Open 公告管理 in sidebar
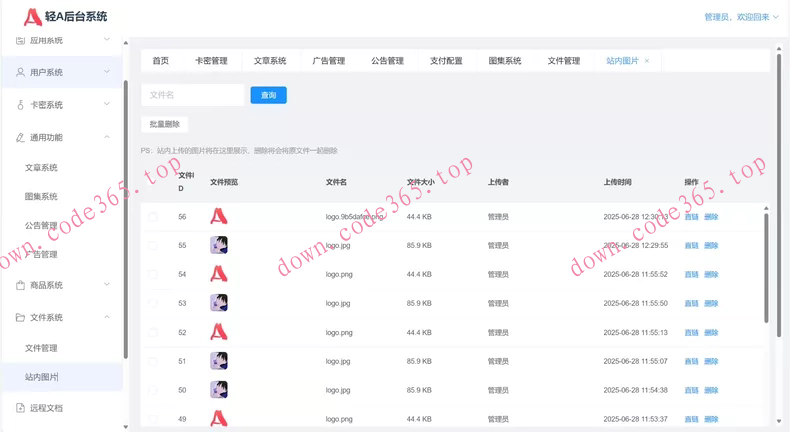 pyautogui.click(x=41, y=225)
